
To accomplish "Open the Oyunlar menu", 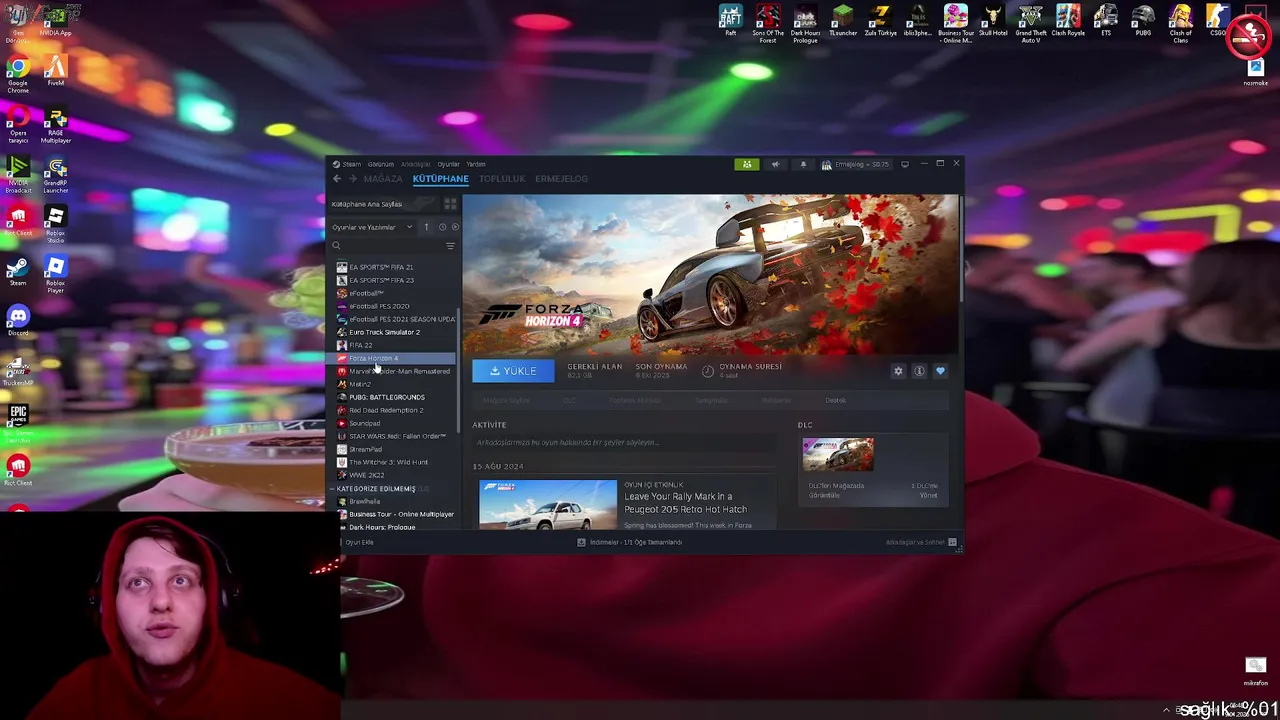I will (x=448, y=164).
